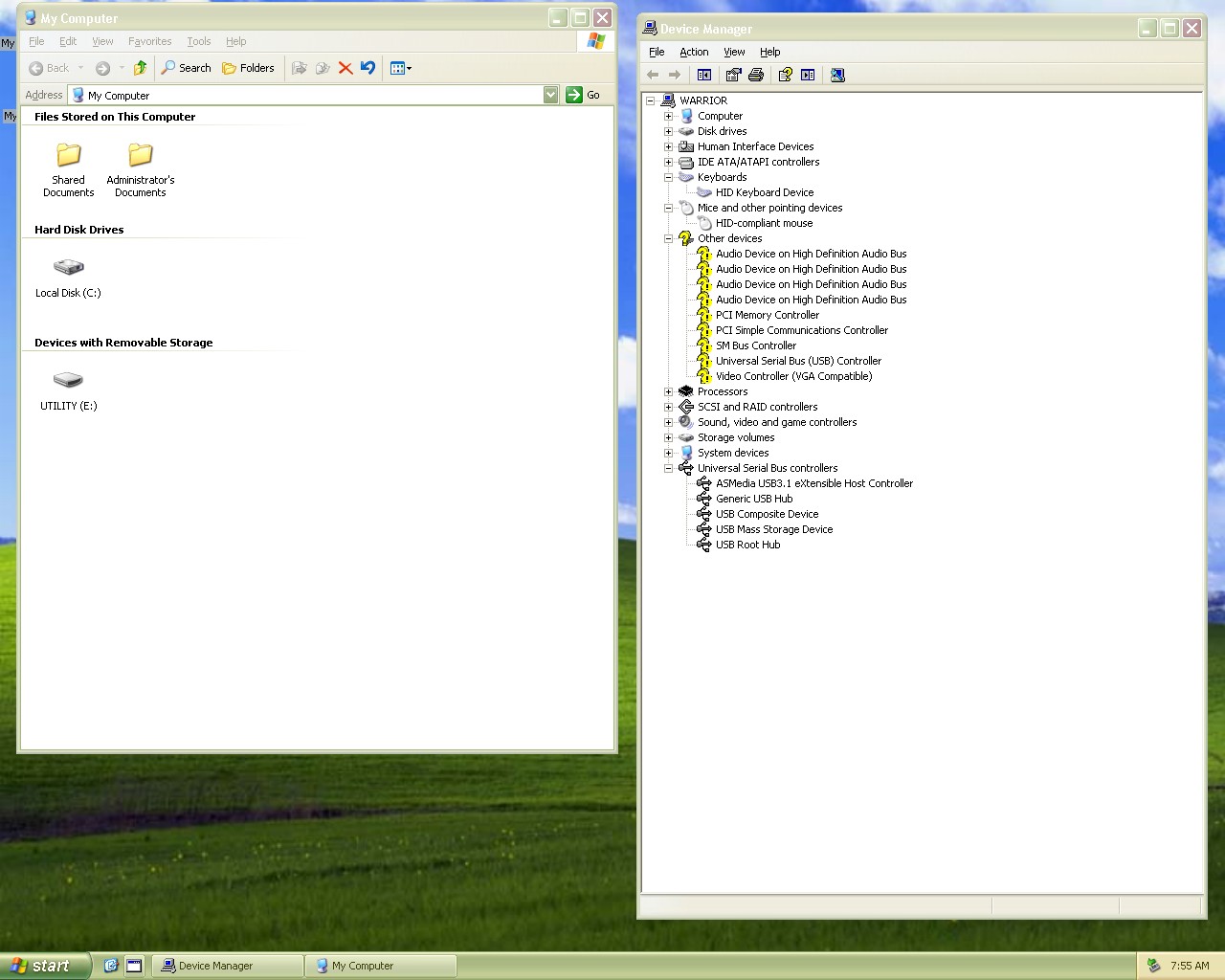
Task: Click the Folders button
Action: [x=248, y=68]
